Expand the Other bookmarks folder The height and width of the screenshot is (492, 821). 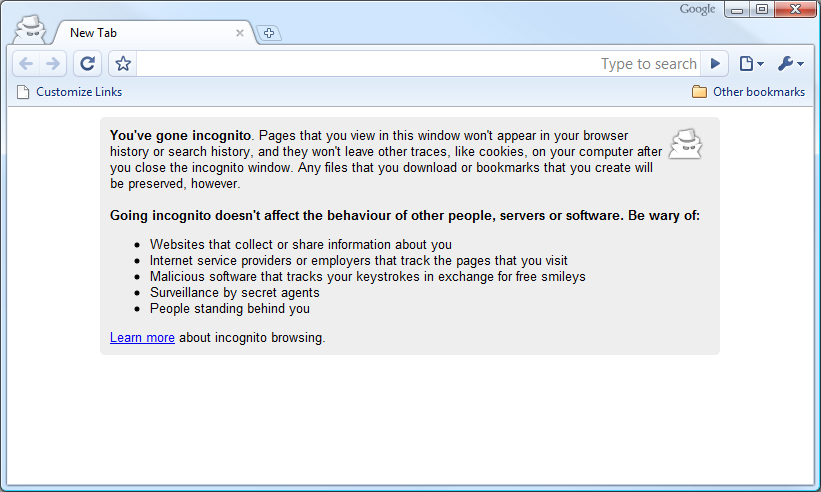click(x=748, y=92)
